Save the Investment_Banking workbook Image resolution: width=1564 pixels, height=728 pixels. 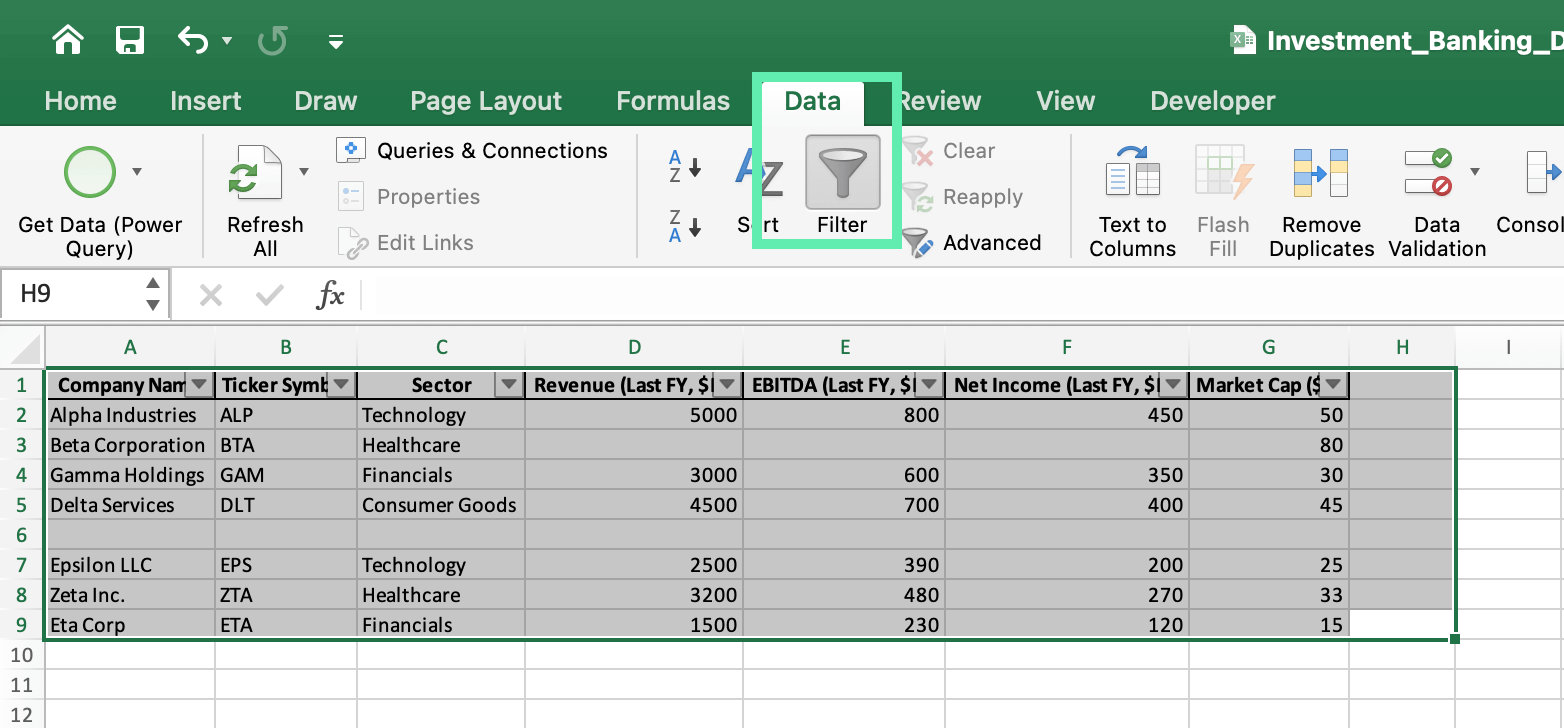(128, 40)
